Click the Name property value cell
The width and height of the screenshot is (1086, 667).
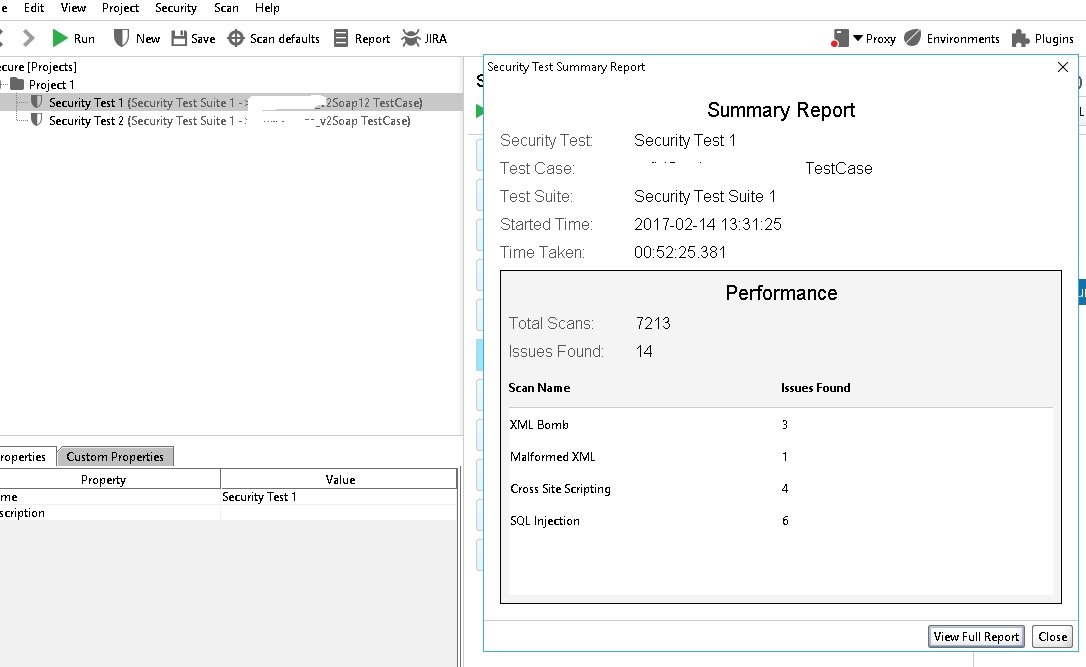tap(339, 497)
